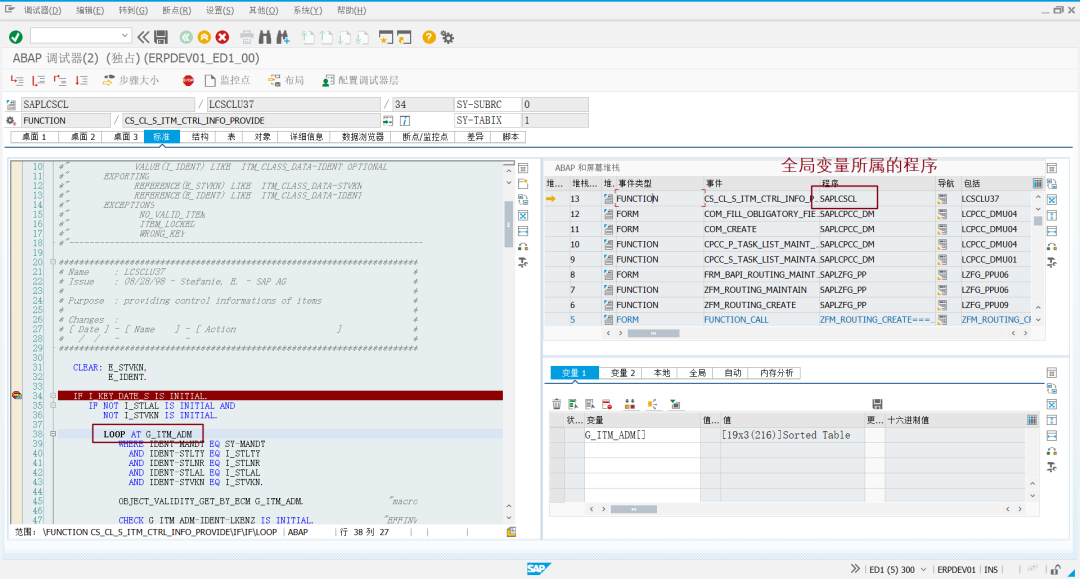This screenshot has height=579, width=1080.
Task: Click the Find Next binoculars-plus icon
Action: [x=283, y=37]
